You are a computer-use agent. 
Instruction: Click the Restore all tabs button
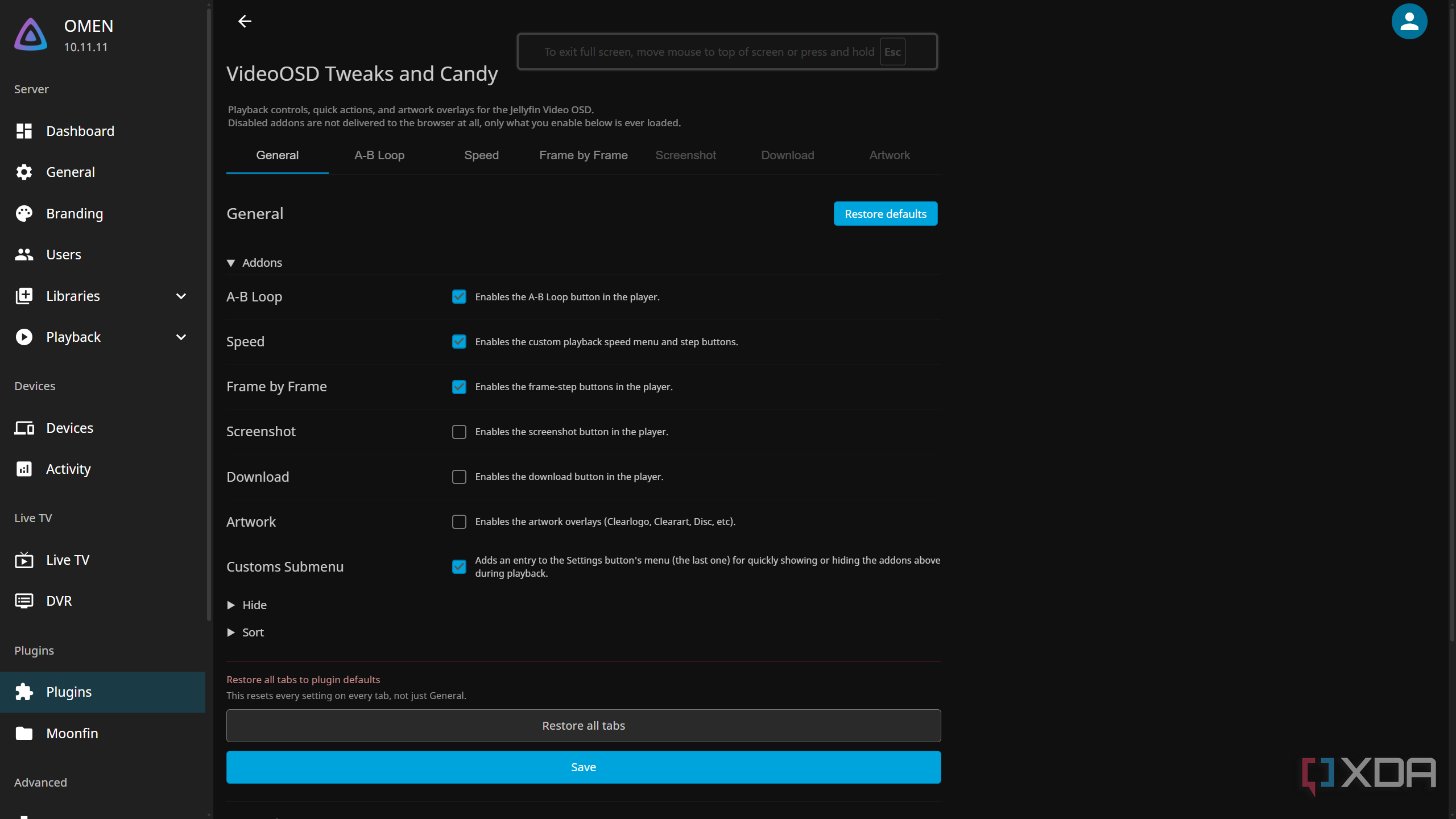(x=584, y=726)
